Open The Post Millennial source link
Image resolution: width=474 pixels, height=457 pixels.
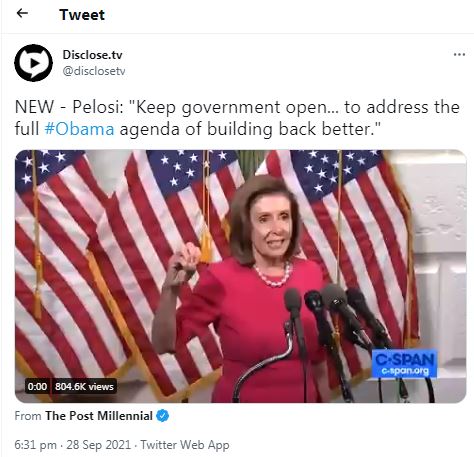99,416
